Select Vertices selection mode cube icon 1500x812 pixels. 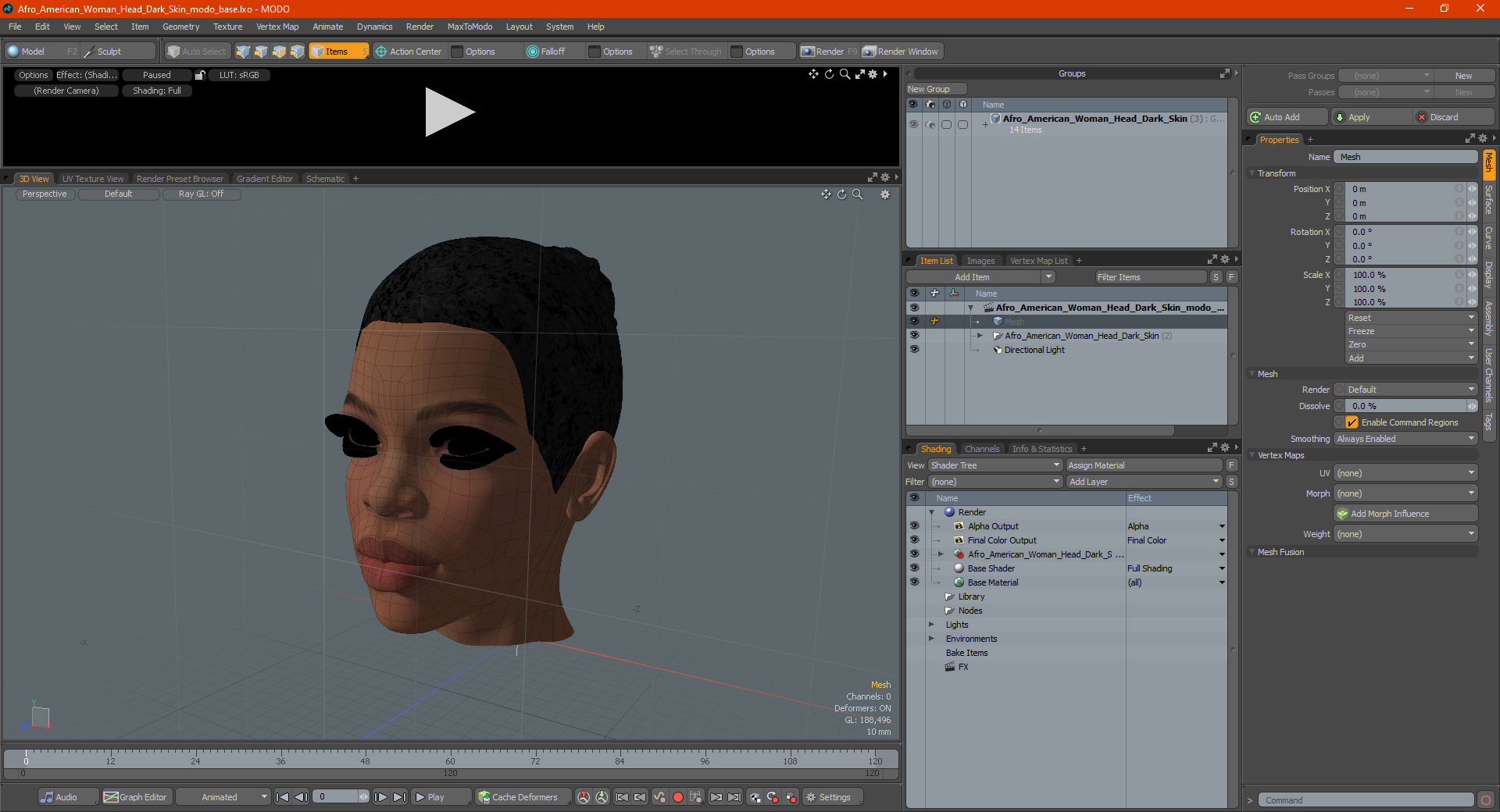point(243,52)
